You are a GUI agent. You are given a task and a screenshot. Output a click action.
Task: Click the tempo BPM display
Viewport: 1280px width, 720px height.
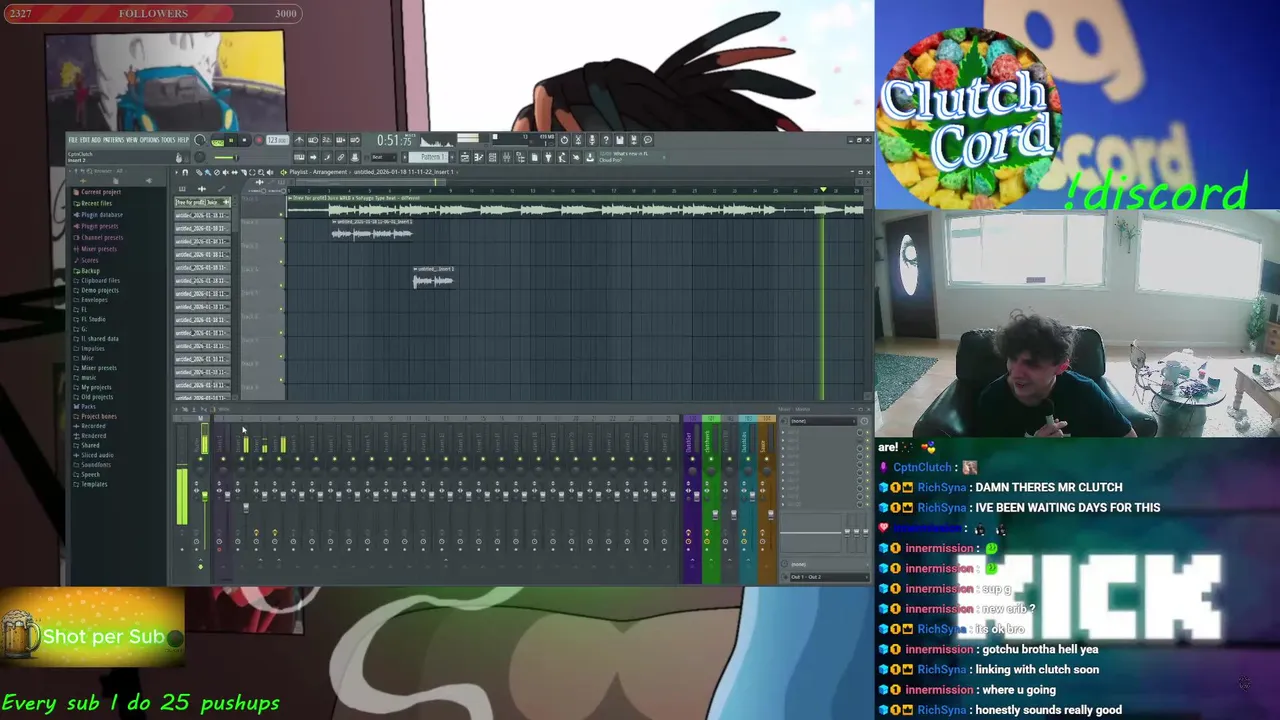[x=277, y=140]
